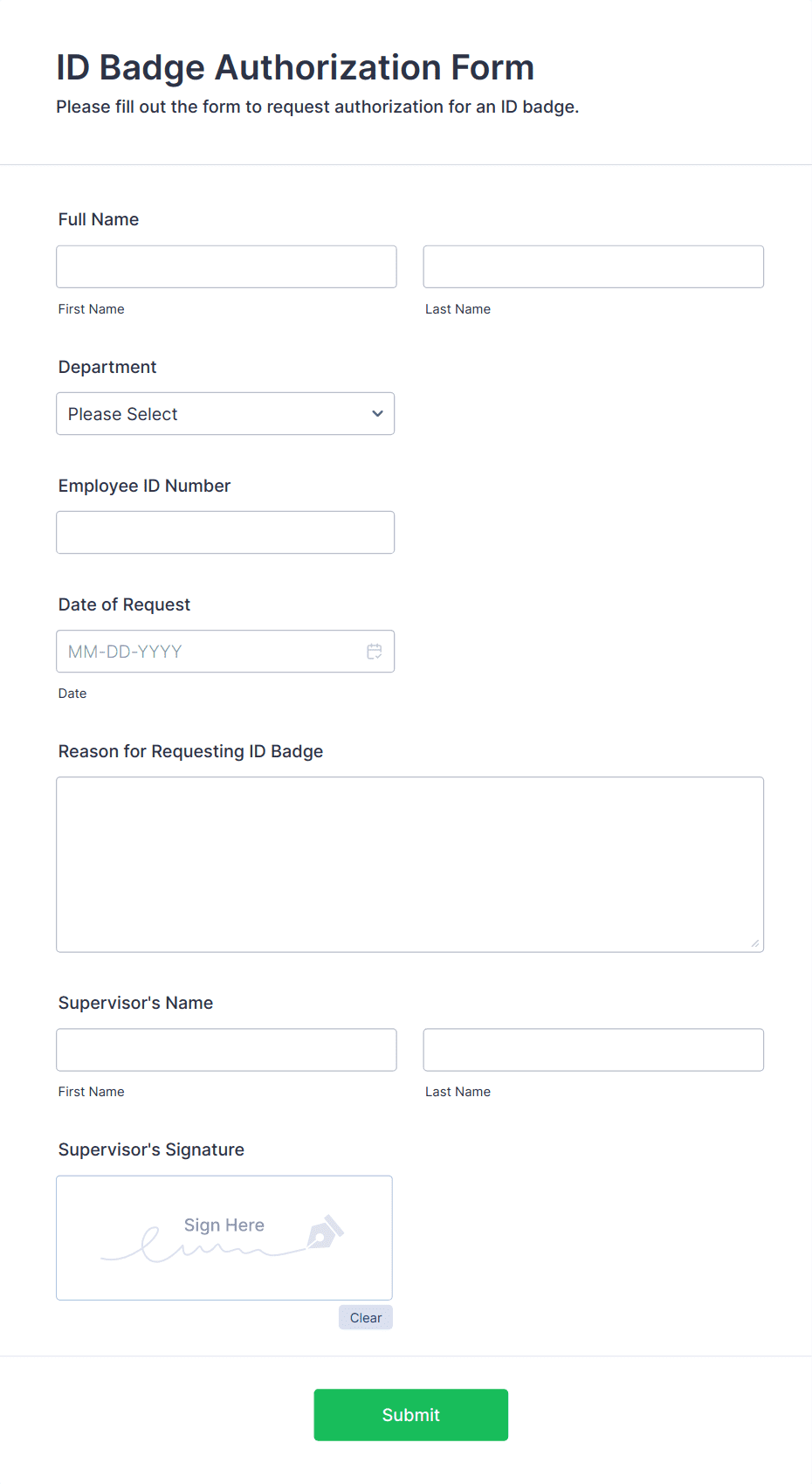
Task: Click the pen icon in the signature field
Action: tap(325, 1235)
